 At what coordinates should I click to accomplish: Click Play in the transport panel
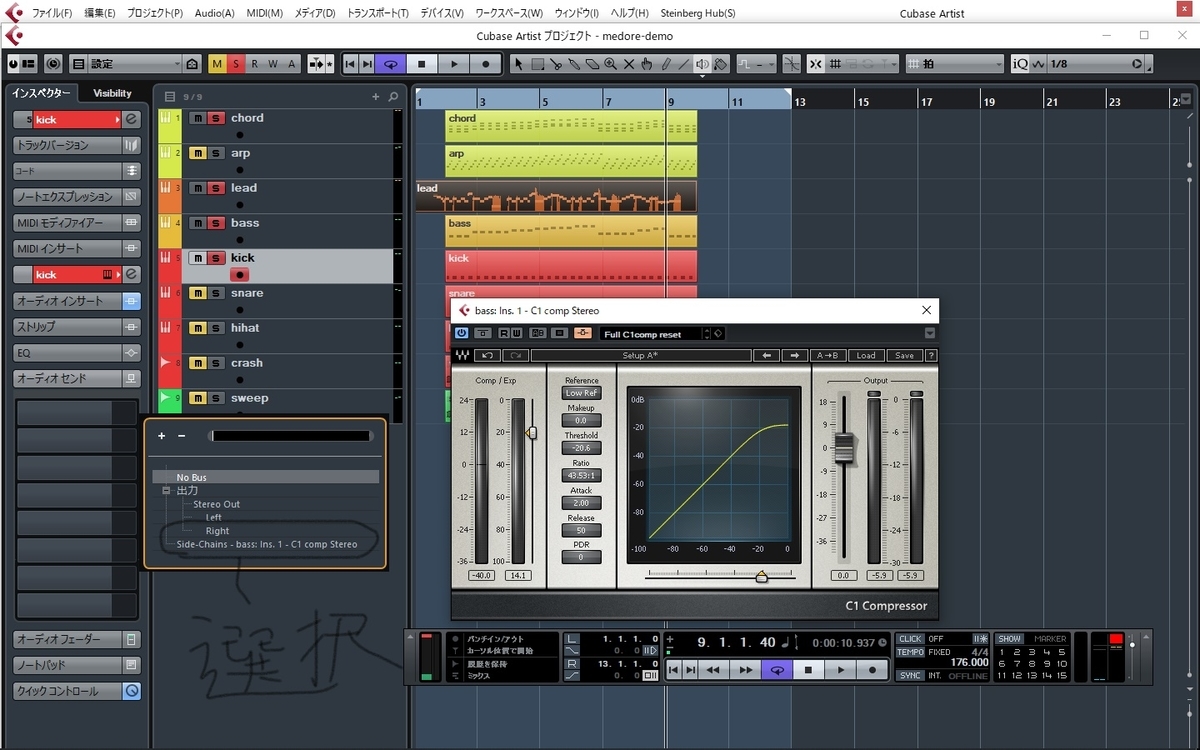pyautogui.click(x=841, y=670)
